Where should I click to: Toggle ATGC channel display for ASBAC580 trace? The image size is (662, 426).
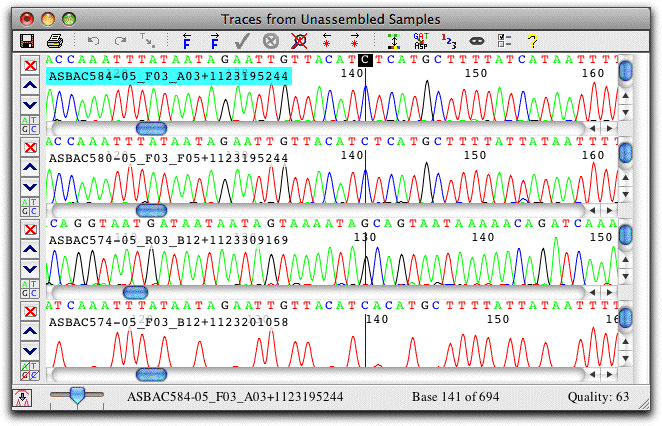30,207
